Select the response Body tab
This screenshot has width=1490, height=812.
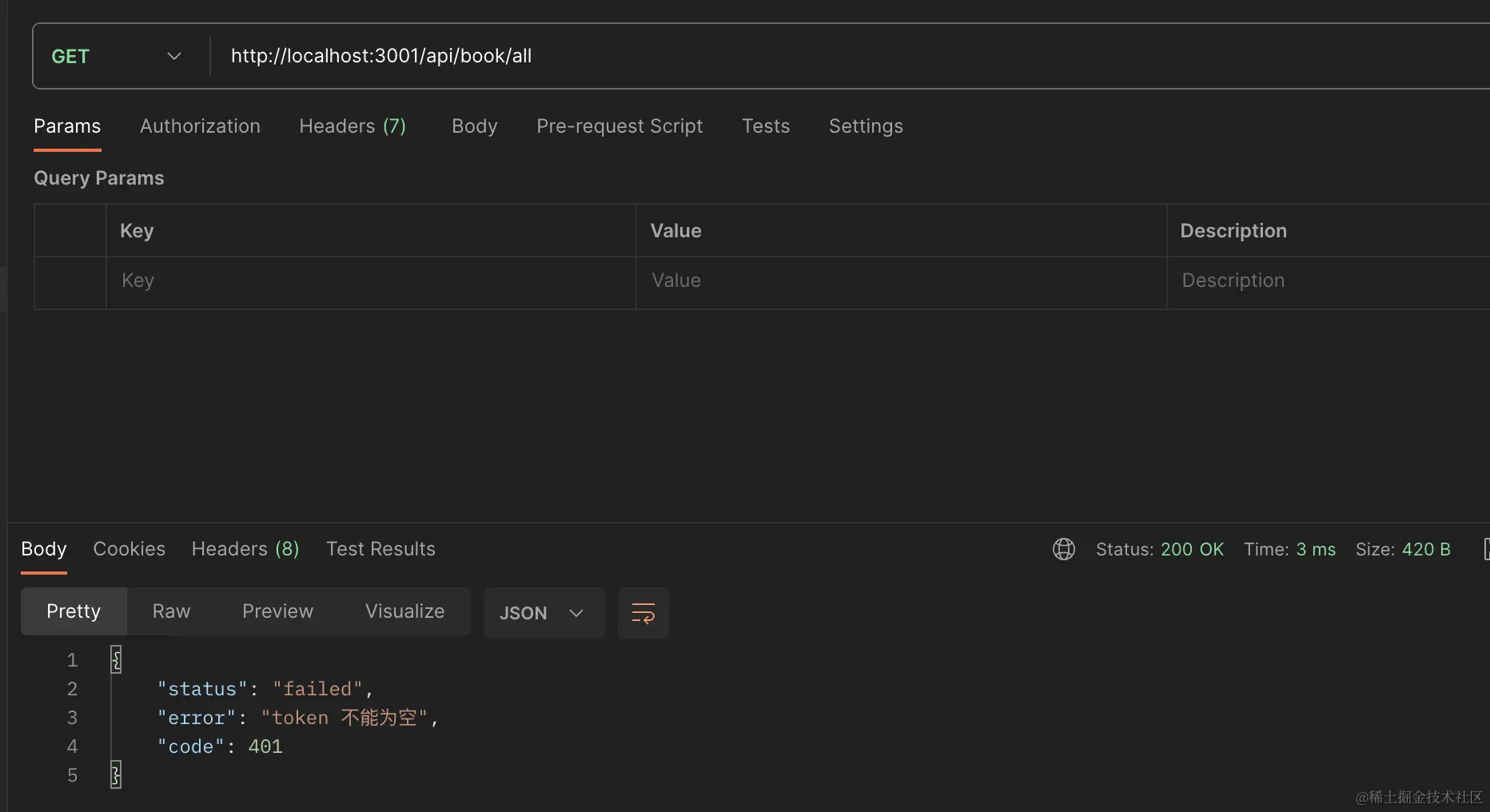coord(44,549)
